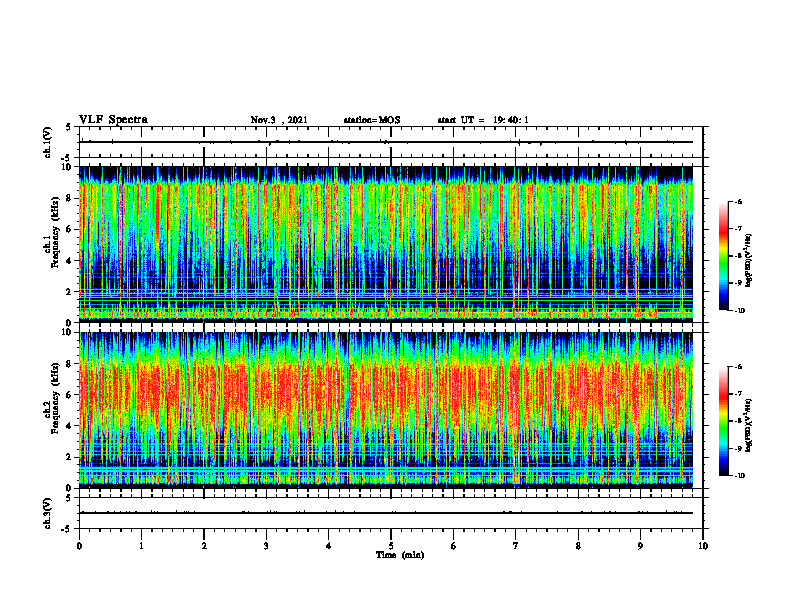Click the "ch.1(V)" axis label
The width and height of the screenshot is (792, 612).
click(47, 142)
